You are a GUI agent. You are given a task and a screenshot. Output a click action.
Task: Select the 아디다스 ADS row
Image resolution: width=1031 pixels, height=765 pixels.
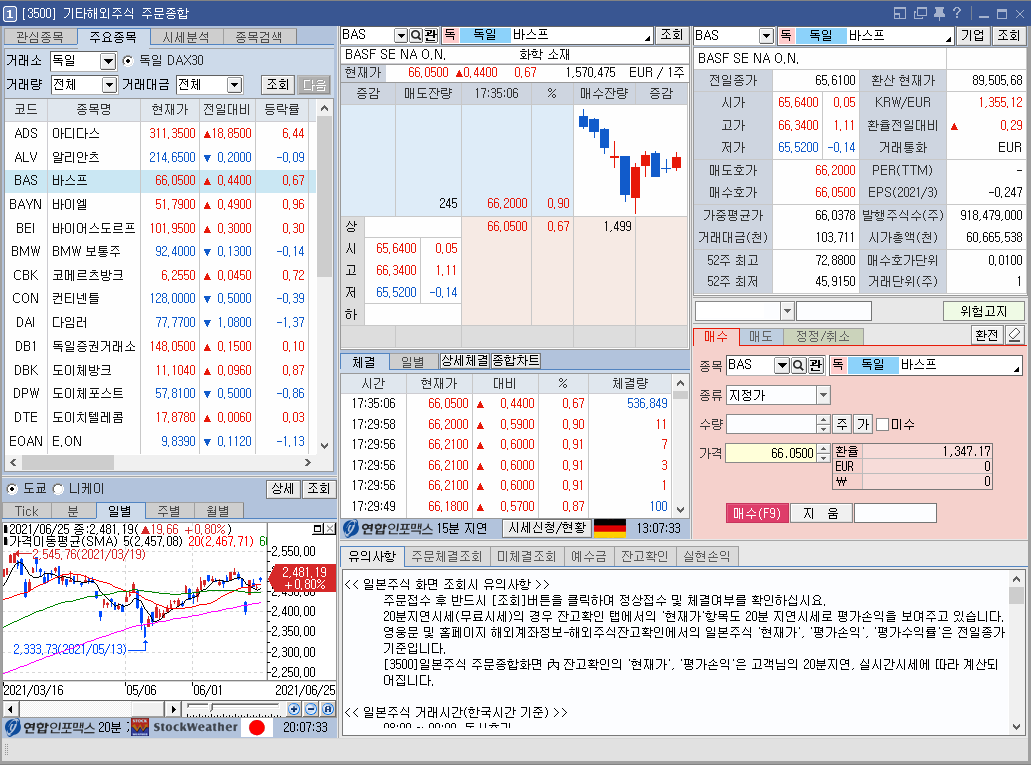coord(160,134)
